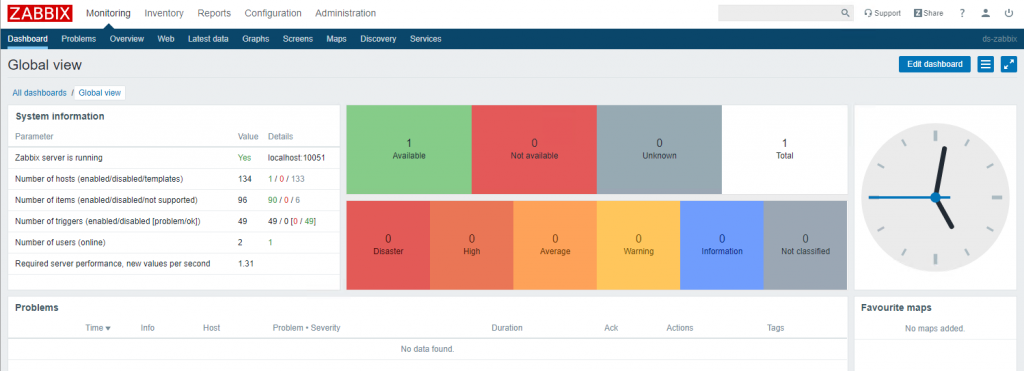Open the Discovery submenu
Image resolution: width=1024 pixels, height=371 pixels.
[378, 39]
